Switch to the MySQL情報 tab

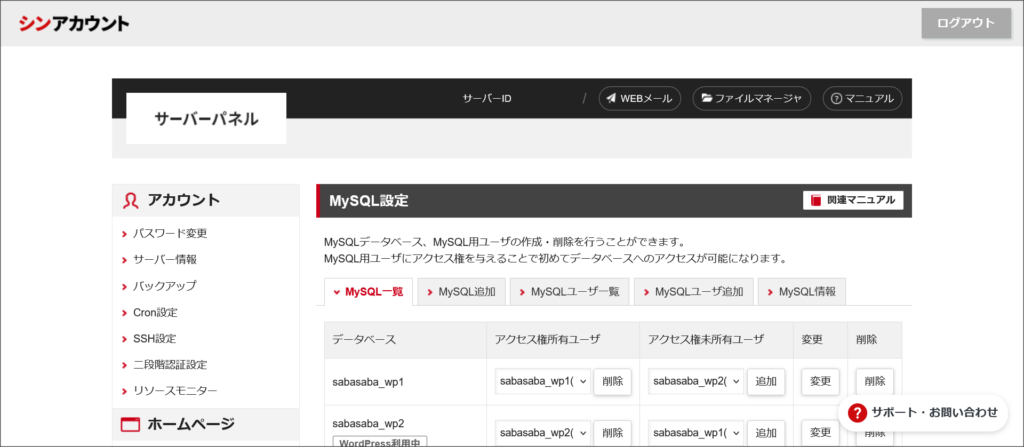coord(802,292)
